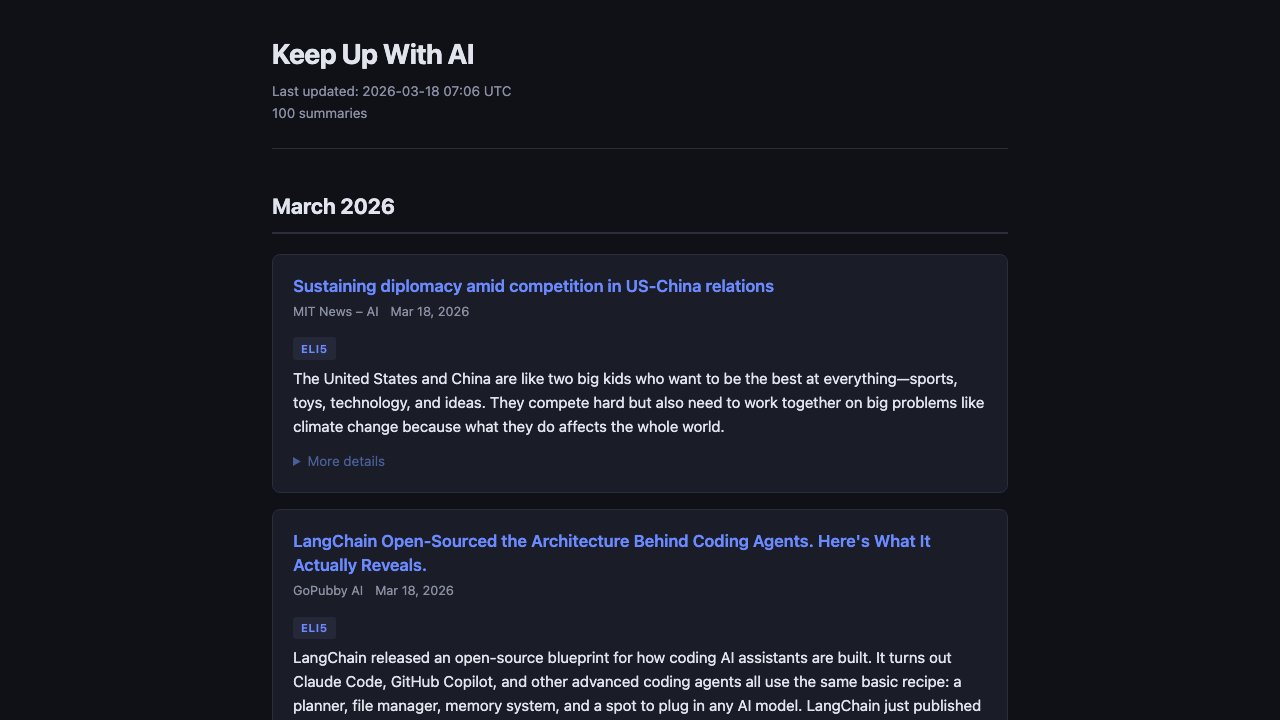The image size is (1280, 720).
Task: Click the disclosure triangle beside More details
Action: click(x=297, y=461)
